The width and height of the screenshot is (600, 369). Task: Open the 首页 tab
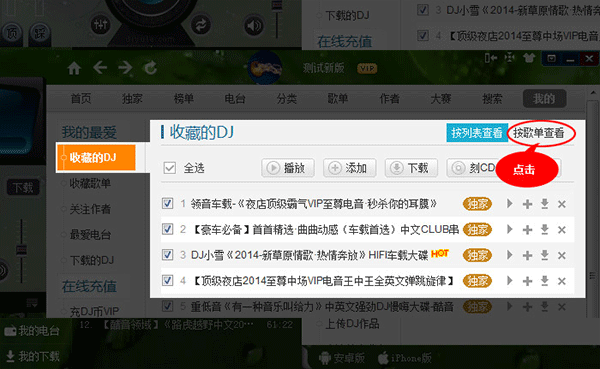pyautogui.click(x=81, y=99)
